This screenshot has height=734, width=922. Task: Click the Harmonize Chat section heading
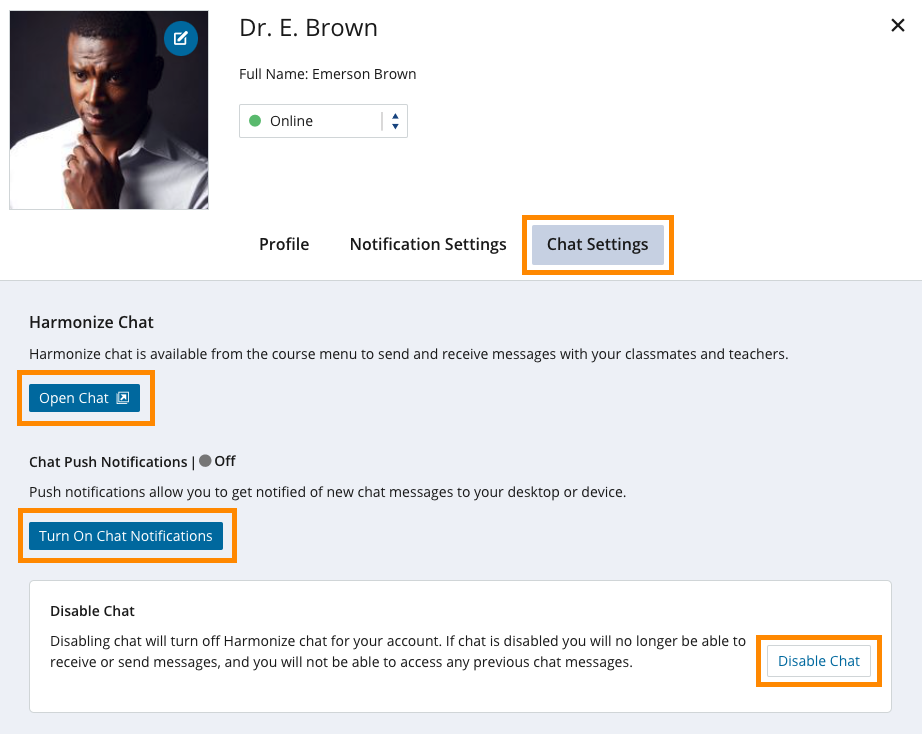point(91,322)
